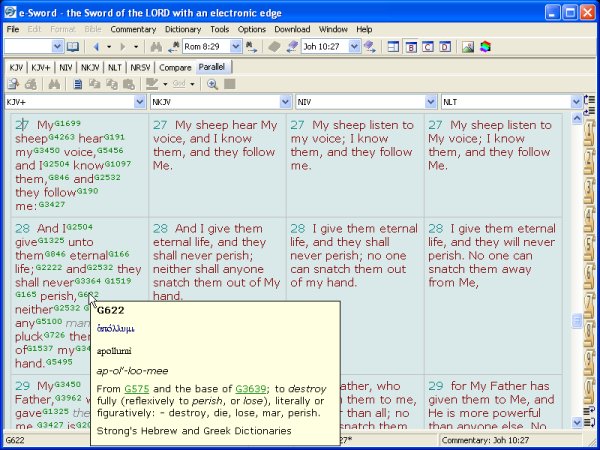Click Strong's number G5495 after 'hand.'
This screenshot has width=600, height=450.
click(x=59, y=361)
